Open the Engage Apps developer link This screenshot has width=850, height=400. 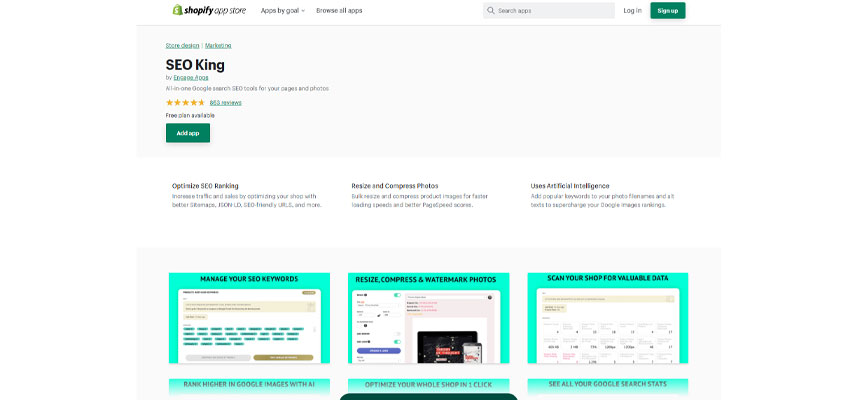click(191, 78)
